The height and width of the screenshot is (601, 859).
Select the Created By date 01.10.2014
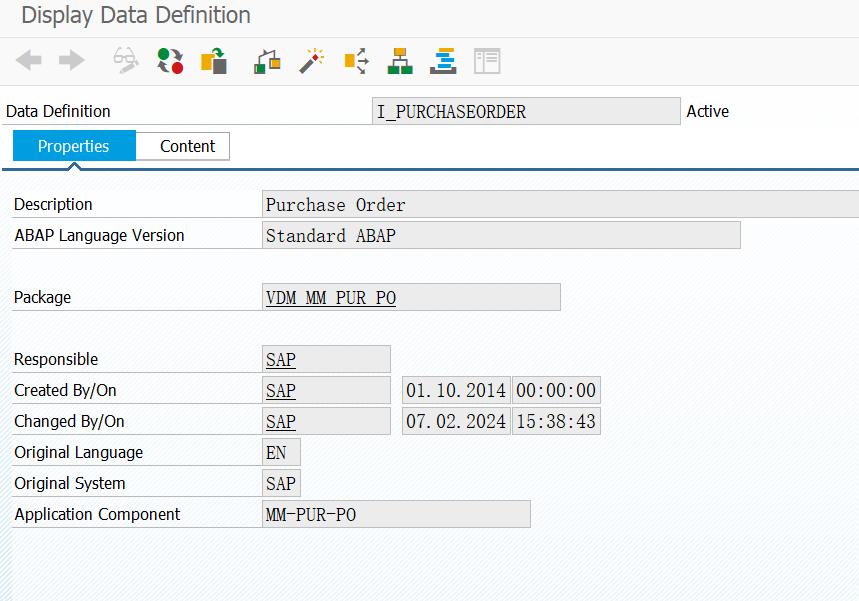(x=455, y=390)
